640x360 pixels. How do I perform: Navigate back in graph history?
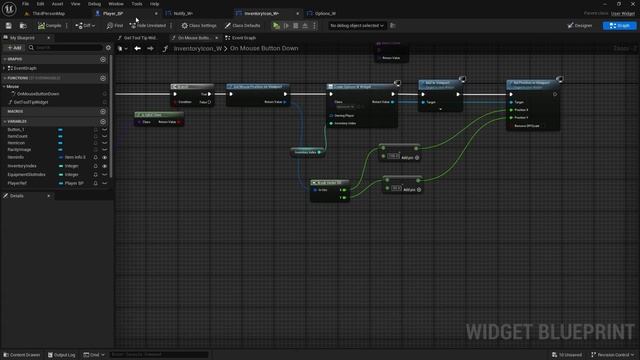tap(138, 49)
